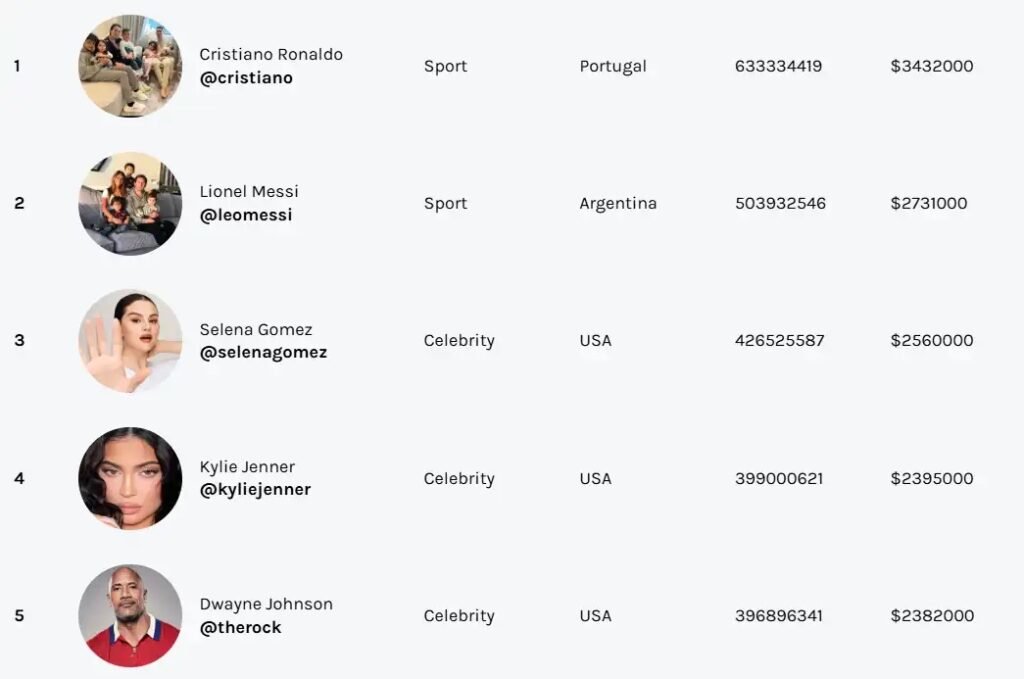1024x679 pixels.
Task: Click Ronaldo's follower count 633334419
Action: point(778,66)
